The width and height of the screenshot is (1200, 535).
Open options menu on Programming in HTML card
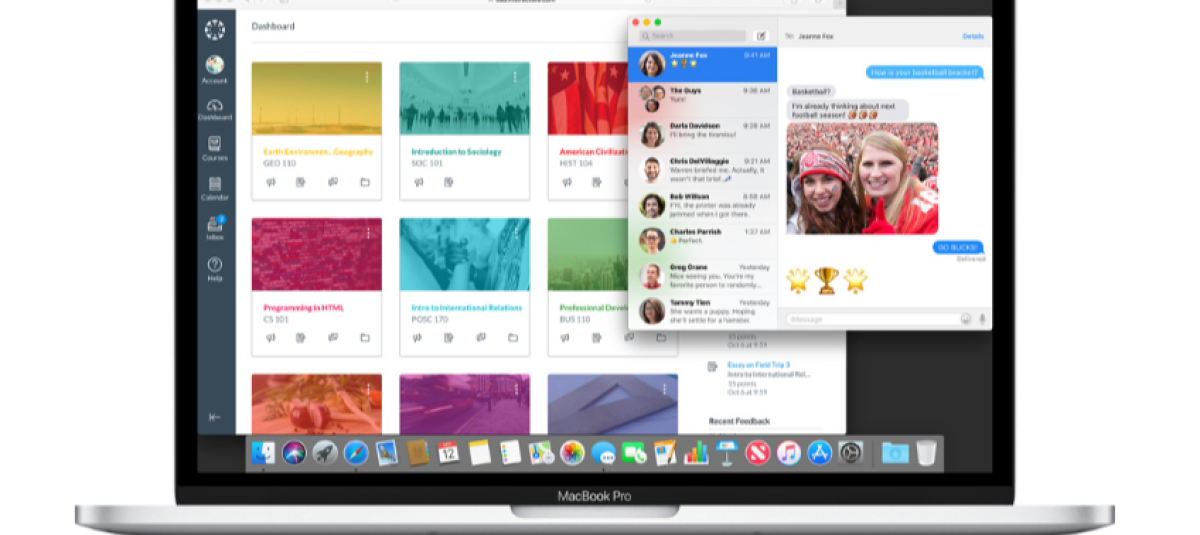tap(367, 233)
